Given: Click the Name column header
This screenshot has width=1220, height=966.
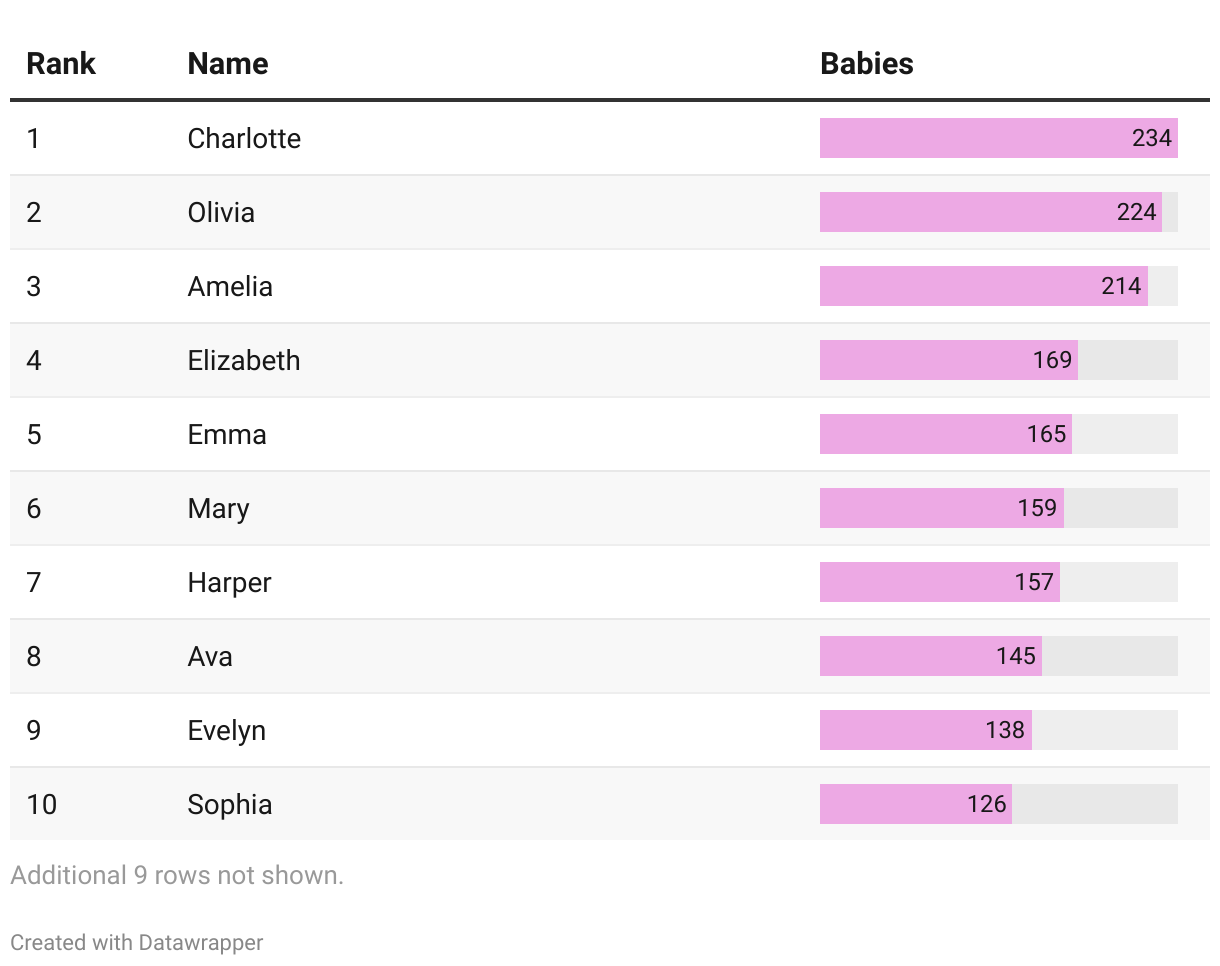Looking at the screenshot, I should point(228,64).
